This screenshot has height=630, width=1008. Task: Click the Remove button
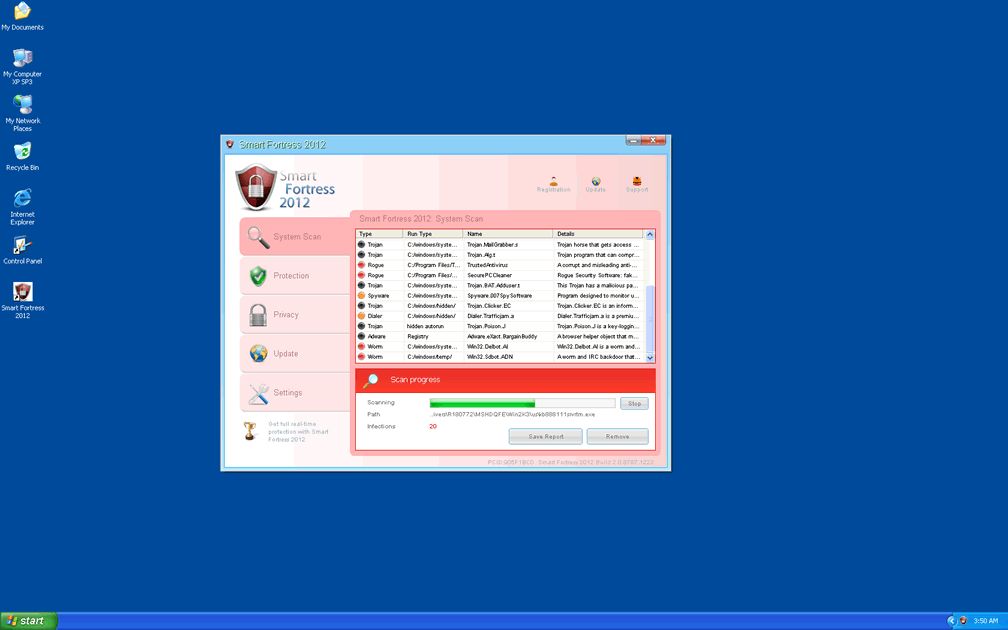(617, 436)
